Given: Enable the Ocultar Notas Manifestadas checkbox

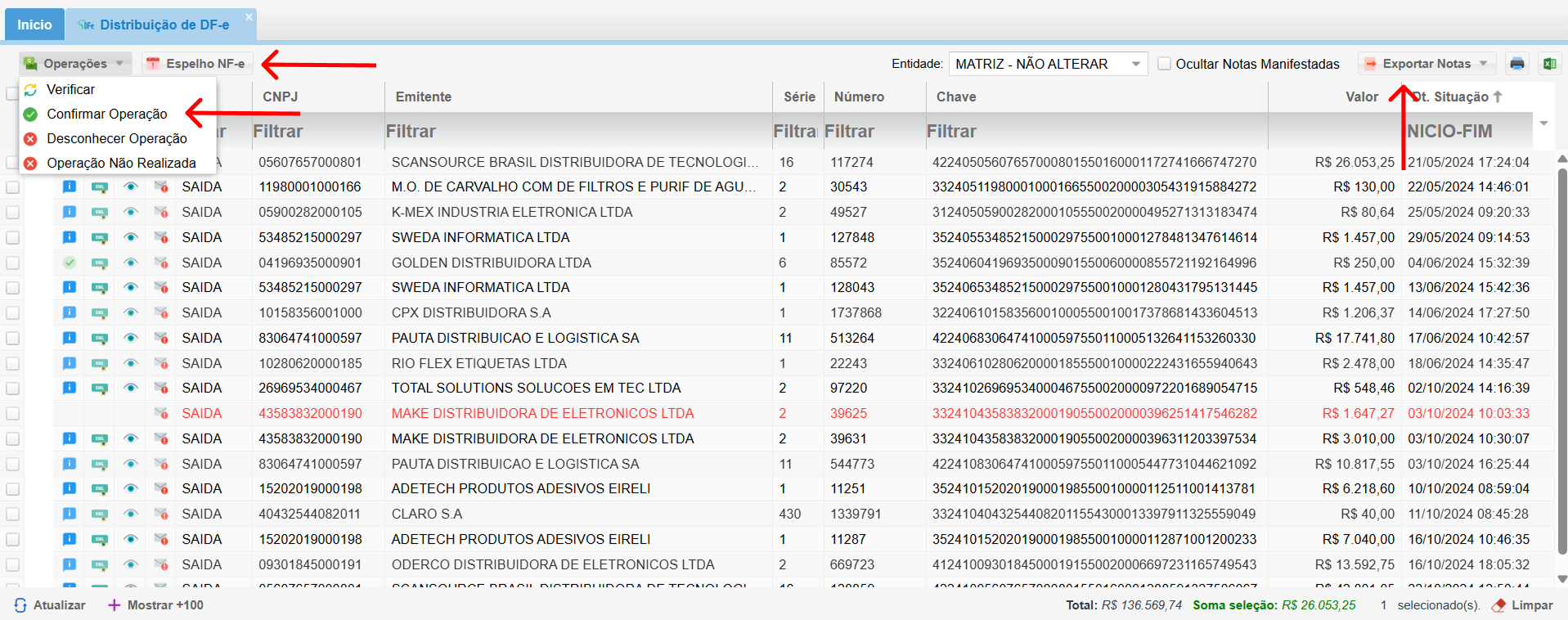Looking at the screenshot, I should pos(1164,64).
